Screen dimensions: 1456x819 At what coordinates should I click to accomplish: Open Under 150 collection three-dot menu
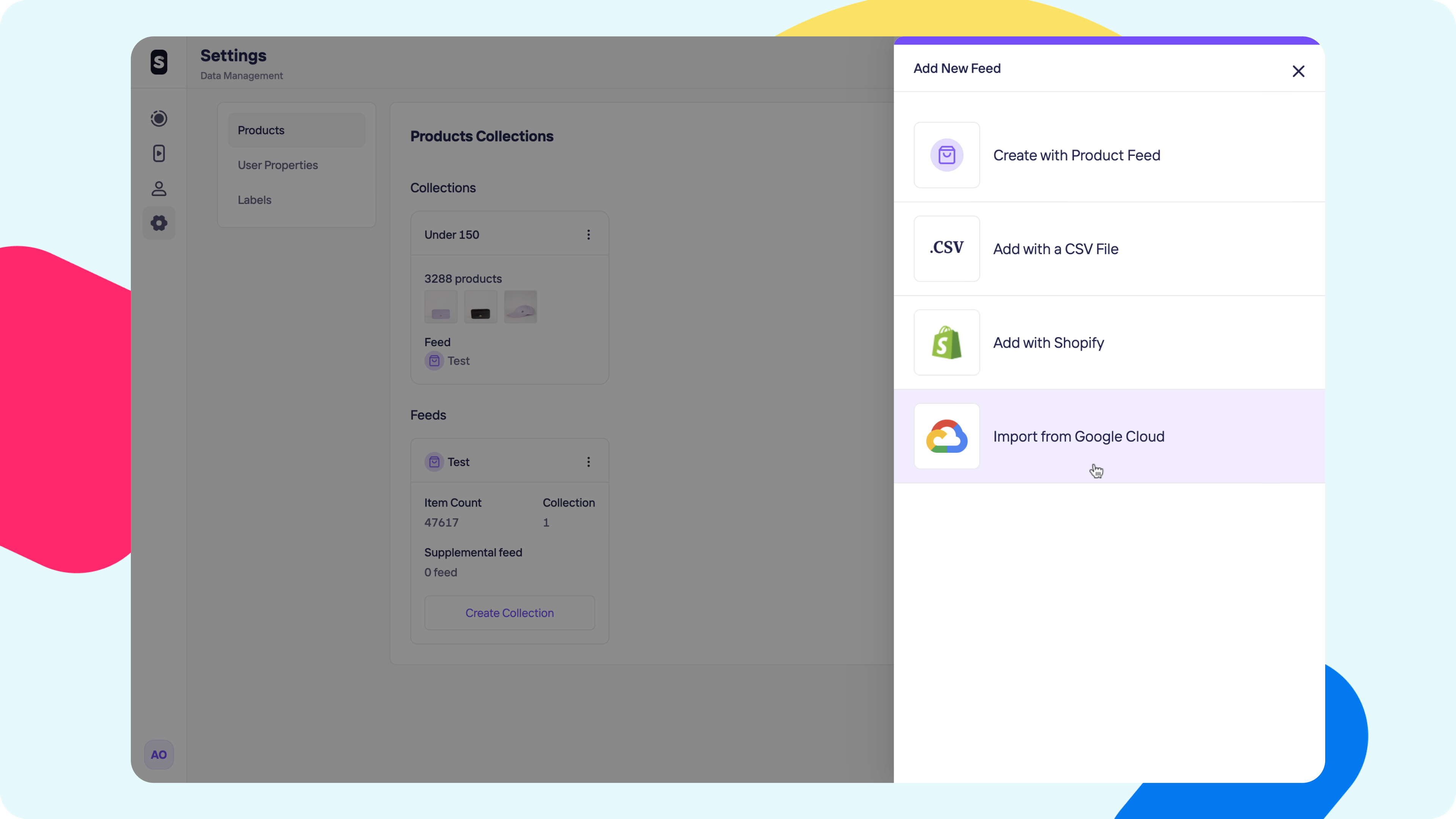[588, 235]
